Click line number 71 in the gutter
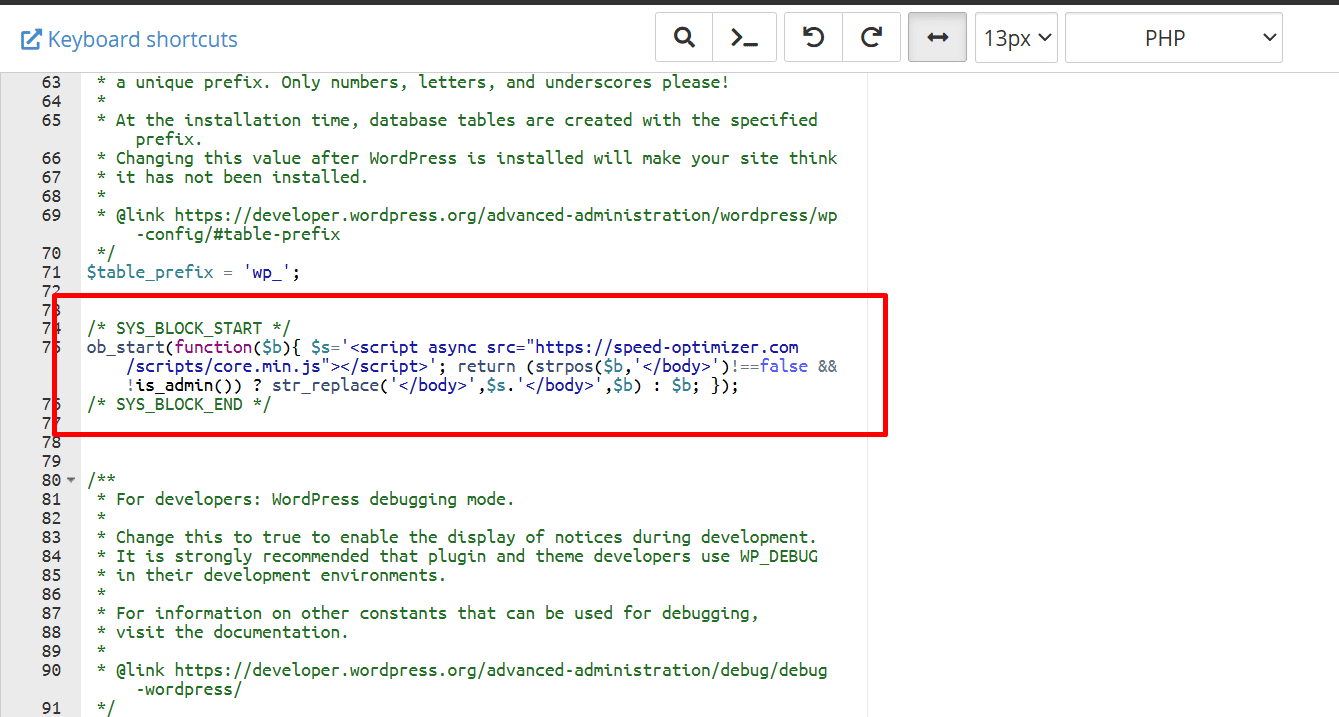1339x717 pixels. point(52,272)
